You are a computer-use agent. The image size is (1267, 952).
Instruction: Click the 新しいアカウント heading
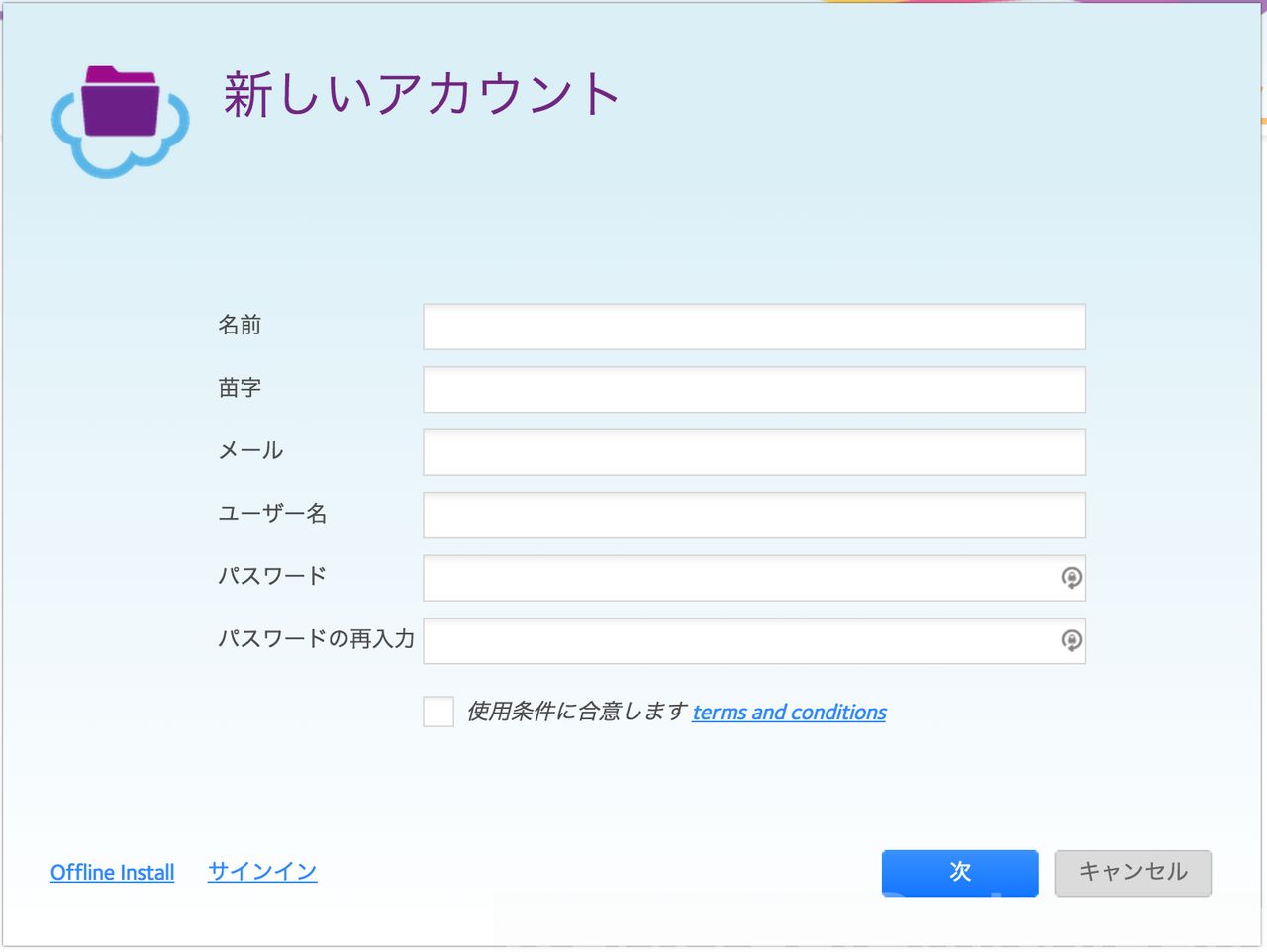[x=423, y=95]
